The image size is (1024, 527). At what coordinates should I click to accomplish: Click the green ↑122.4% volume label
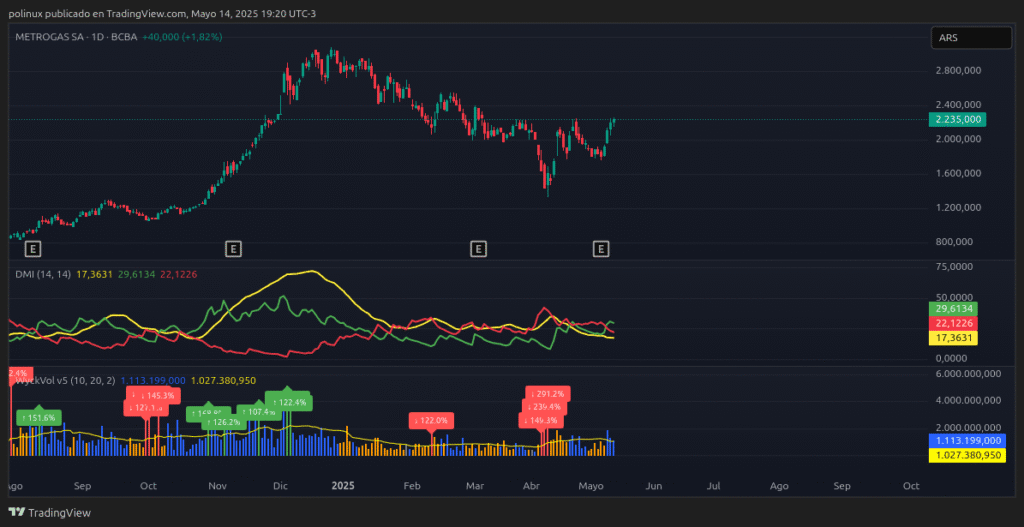click(x=289, y=402)
